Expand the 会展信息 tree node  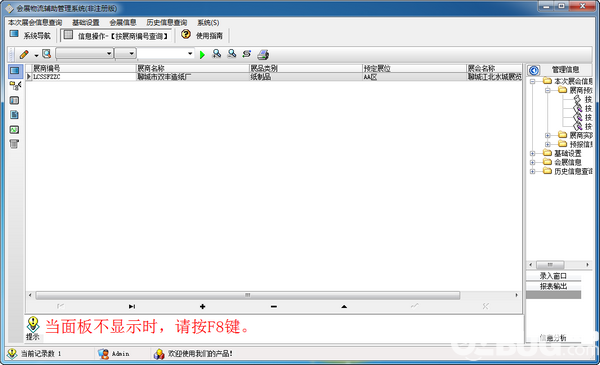pyautogui.click(x=532, y=162)
